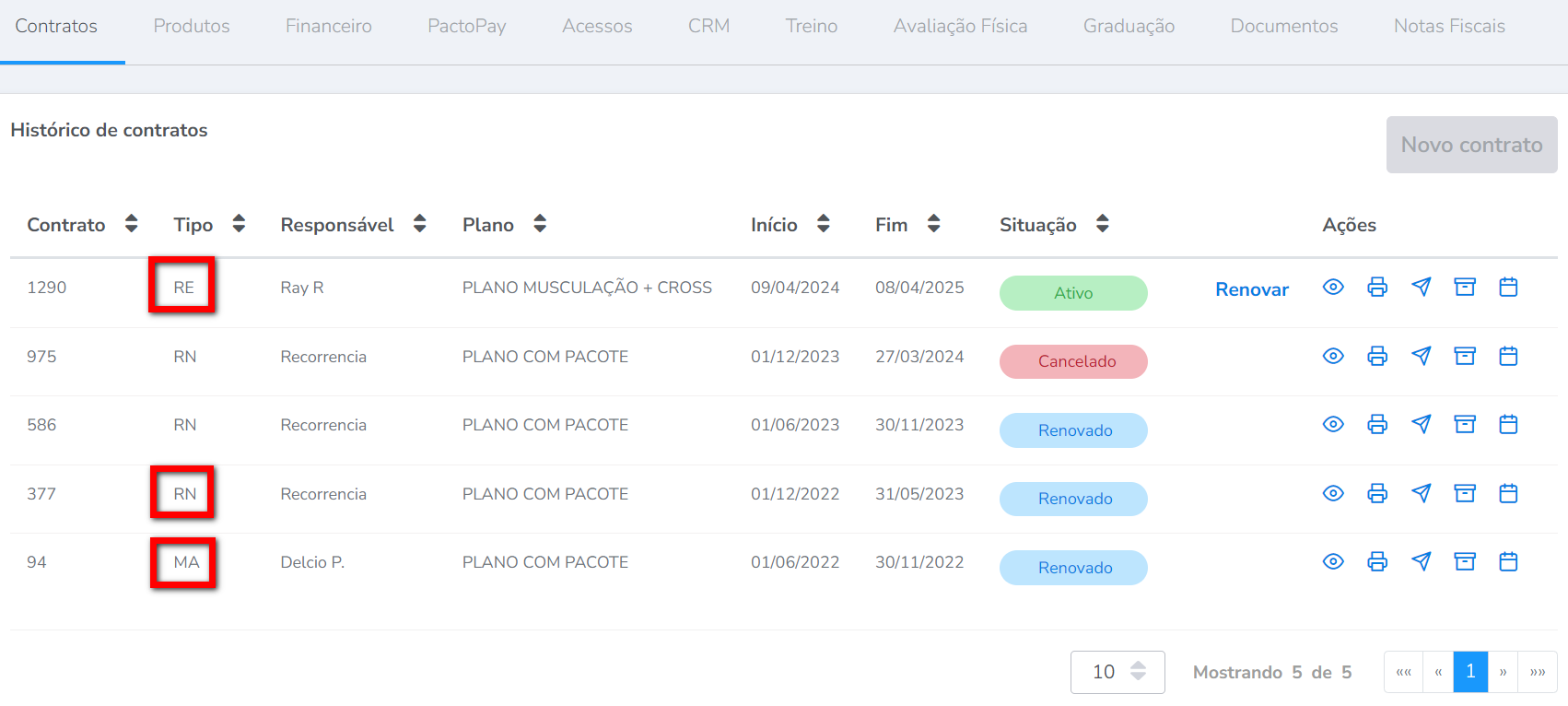Go to last page with pagination arrows
1568x706 pixels.
[1537, 672]
